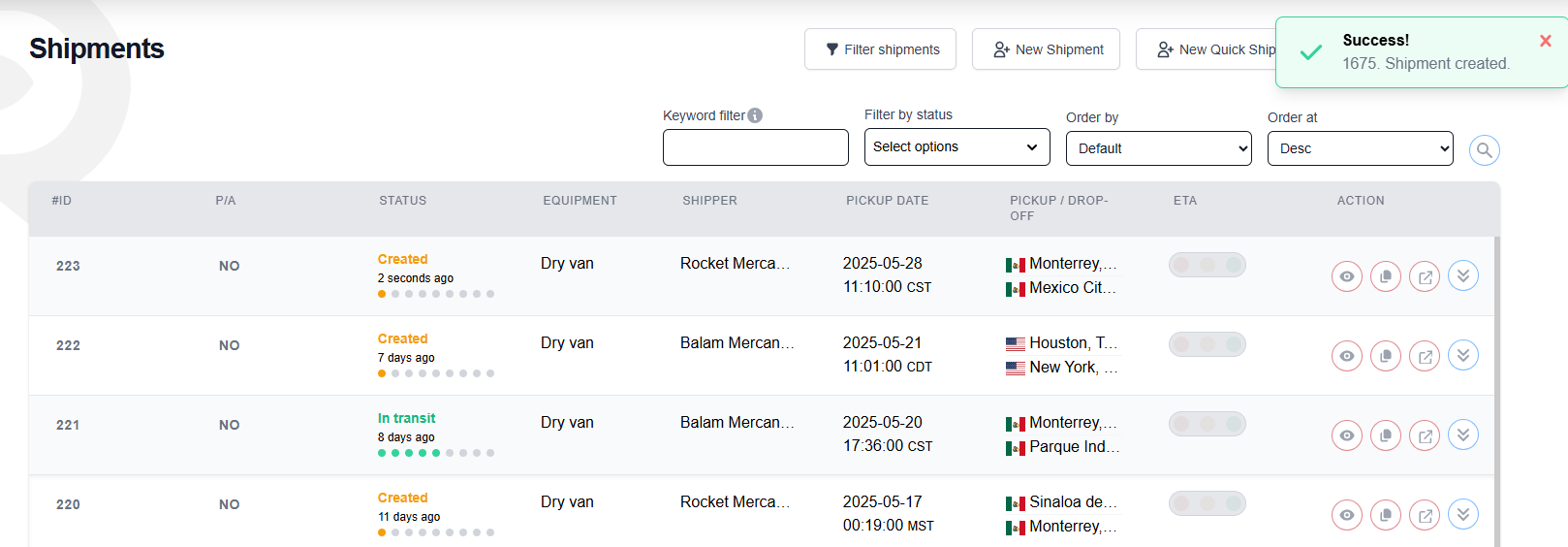Open shipment 222 external link icon
Image resolution: width=1568 pixels, height=547 pixels.
coord(1425,356)
